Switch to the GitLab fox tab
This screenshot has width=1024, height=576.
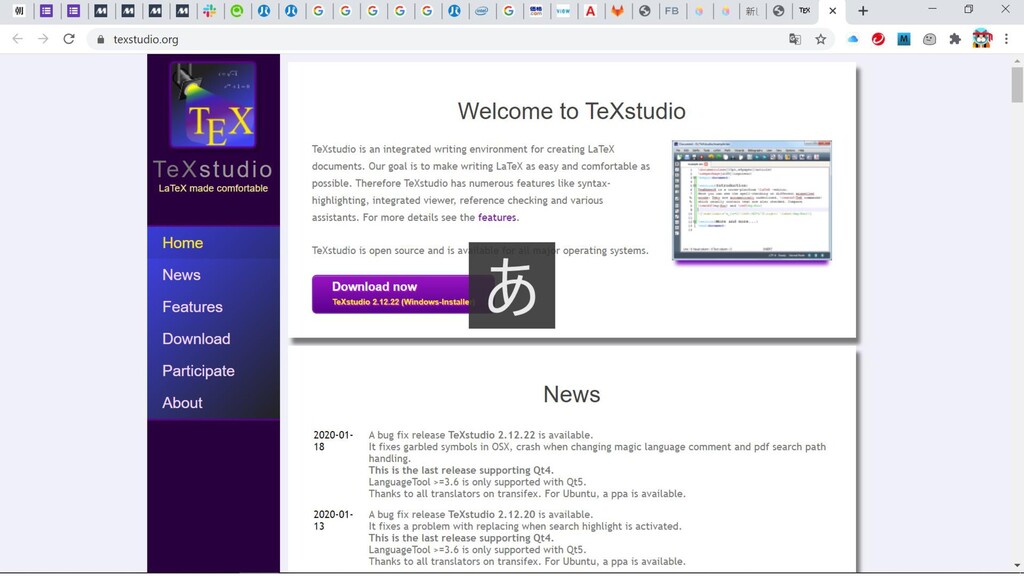[617, 11]
